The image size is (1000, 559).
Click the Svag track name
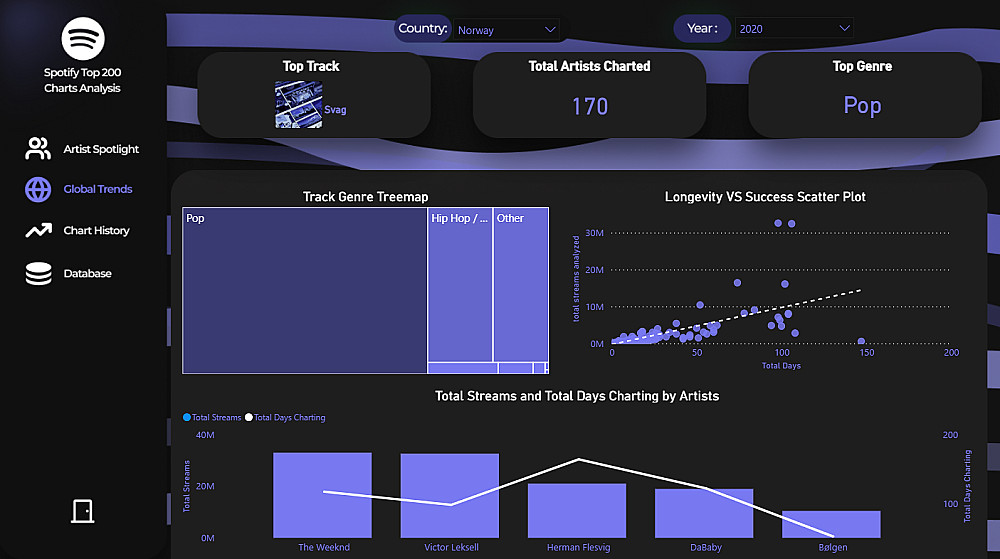point(335,110)
